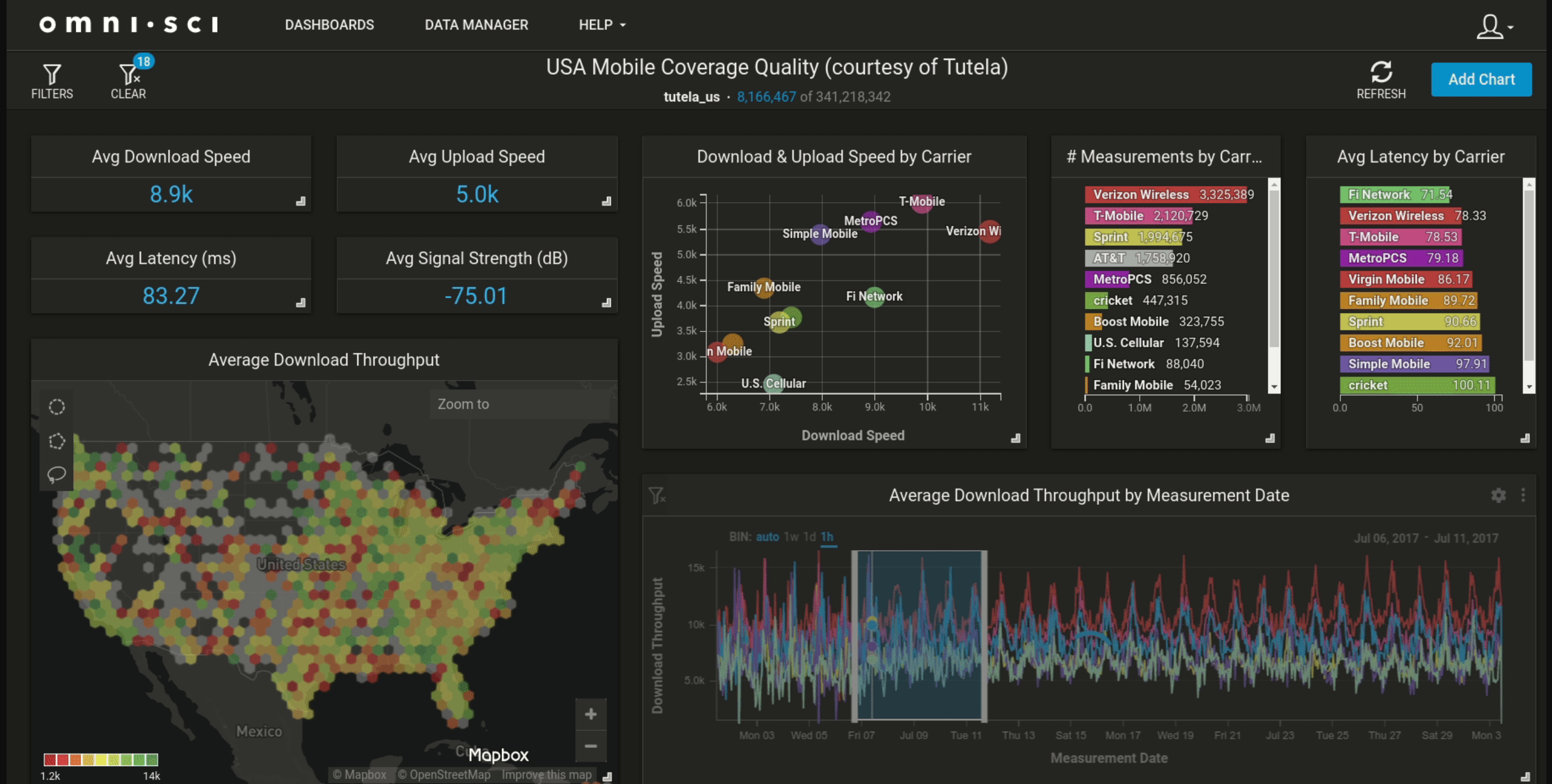Image resolution: width=1552 pixels, height=784 pixels.
Task: Click the U.S. Cellular scatter bubble
Action: [774, 384]
